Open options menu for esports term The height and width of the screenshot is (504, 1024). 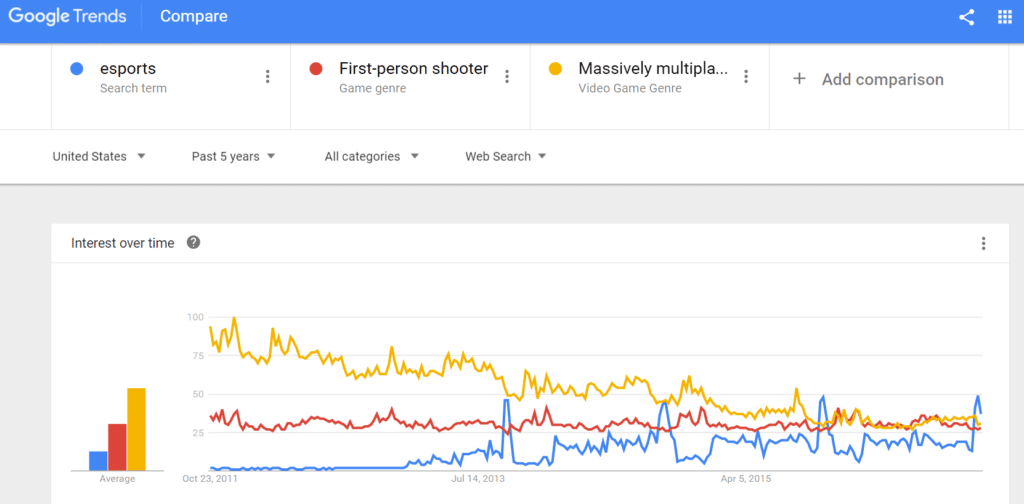tap(267, 77)
